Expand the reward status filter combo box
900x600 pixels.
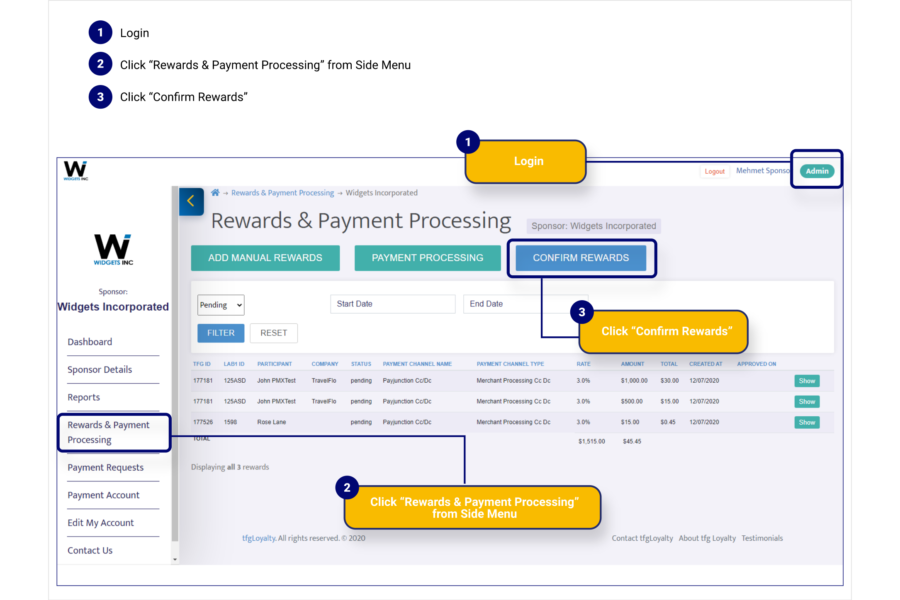[x=220, y=304]
